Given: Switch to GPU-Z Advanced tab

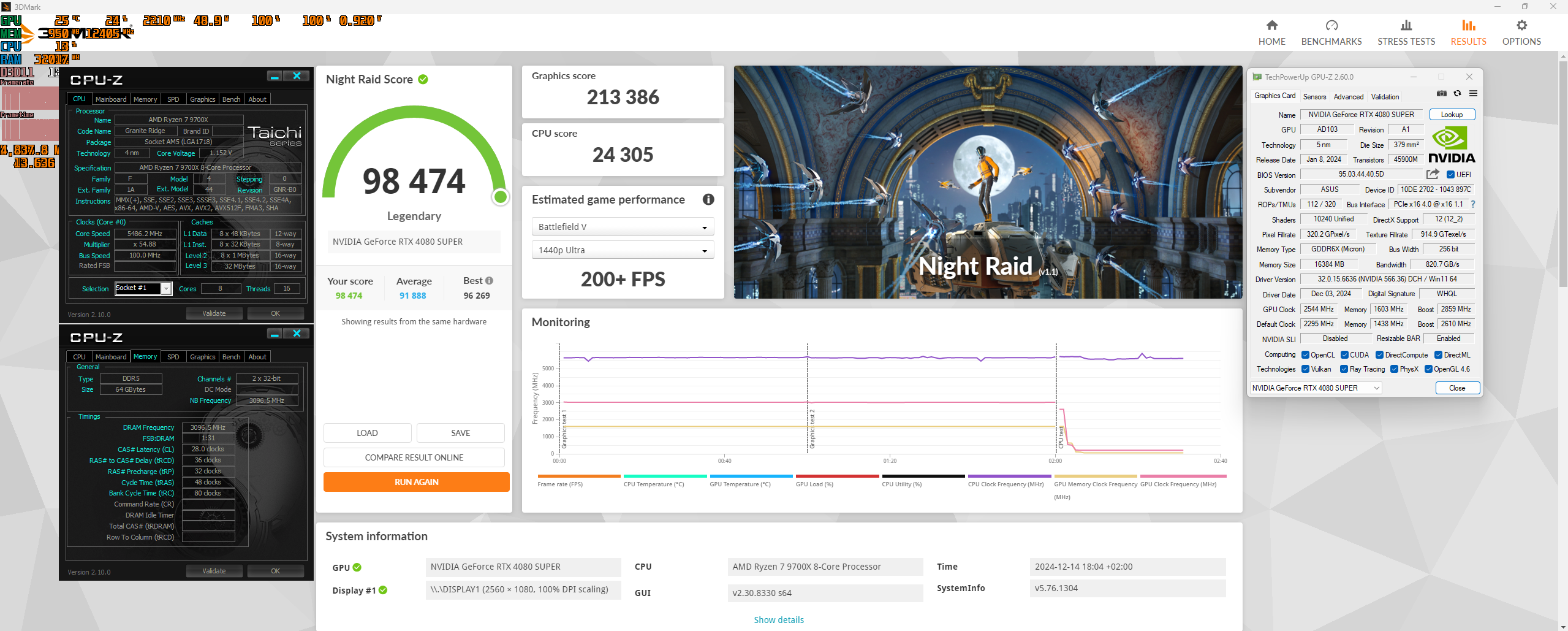Looking at the screenshot, I should pos(1349,97).
